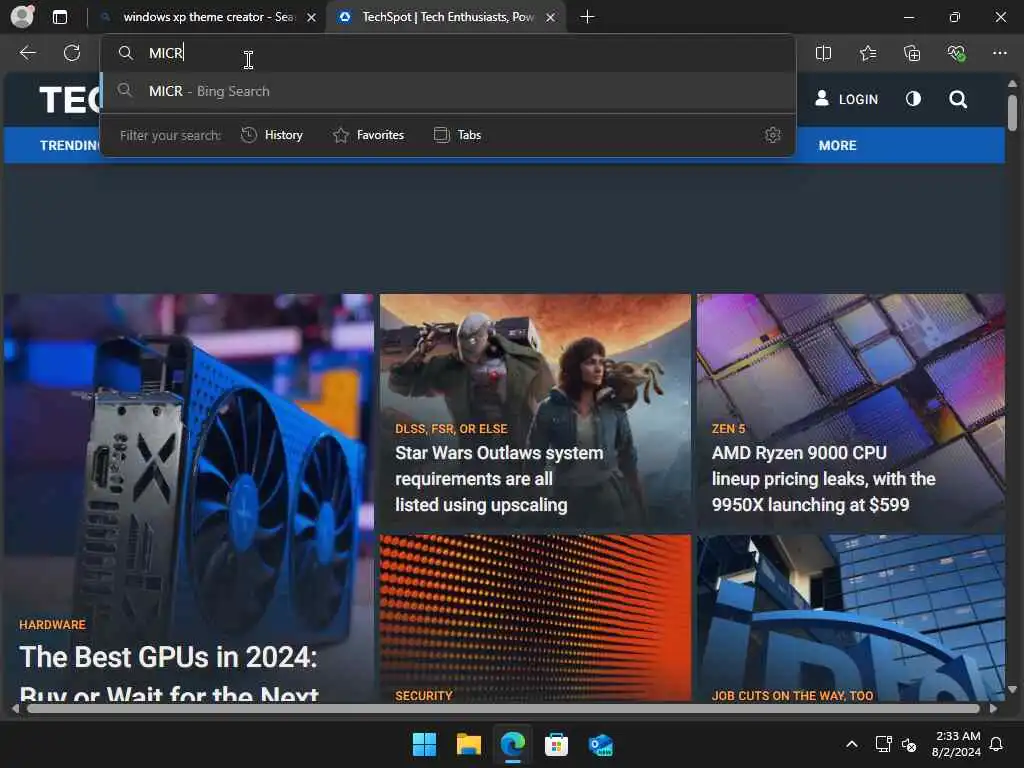Show hidden system tray icons

pyautogui.click(x=852, y=744)
